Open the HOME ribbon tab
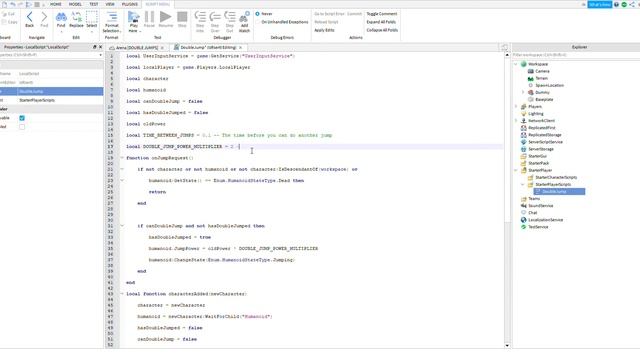Image resolution: width=640 pixels, height=360 pixels. coord(56,4)
